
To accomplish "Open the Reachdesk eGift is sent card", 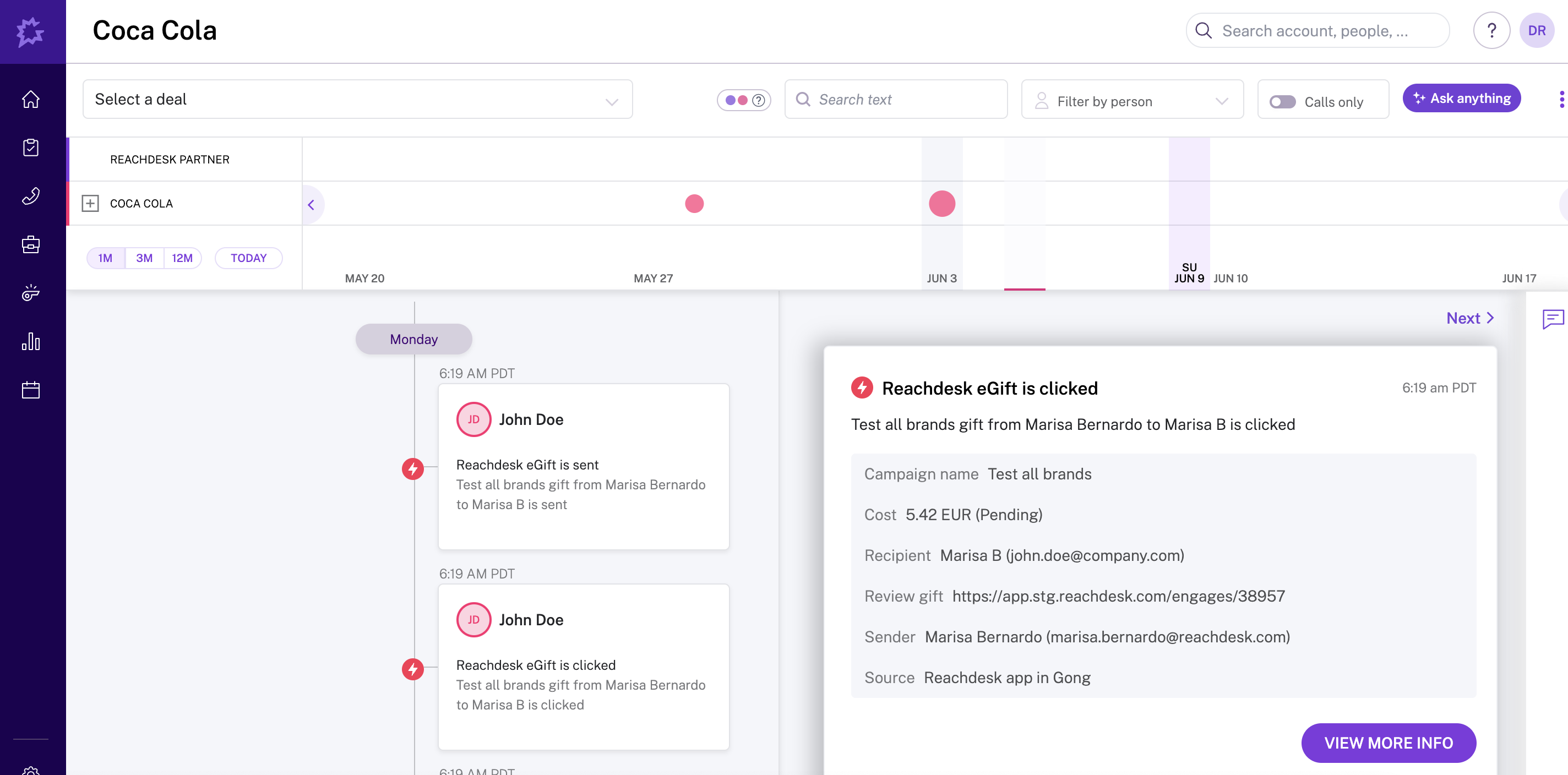I will tap(583, 467).
